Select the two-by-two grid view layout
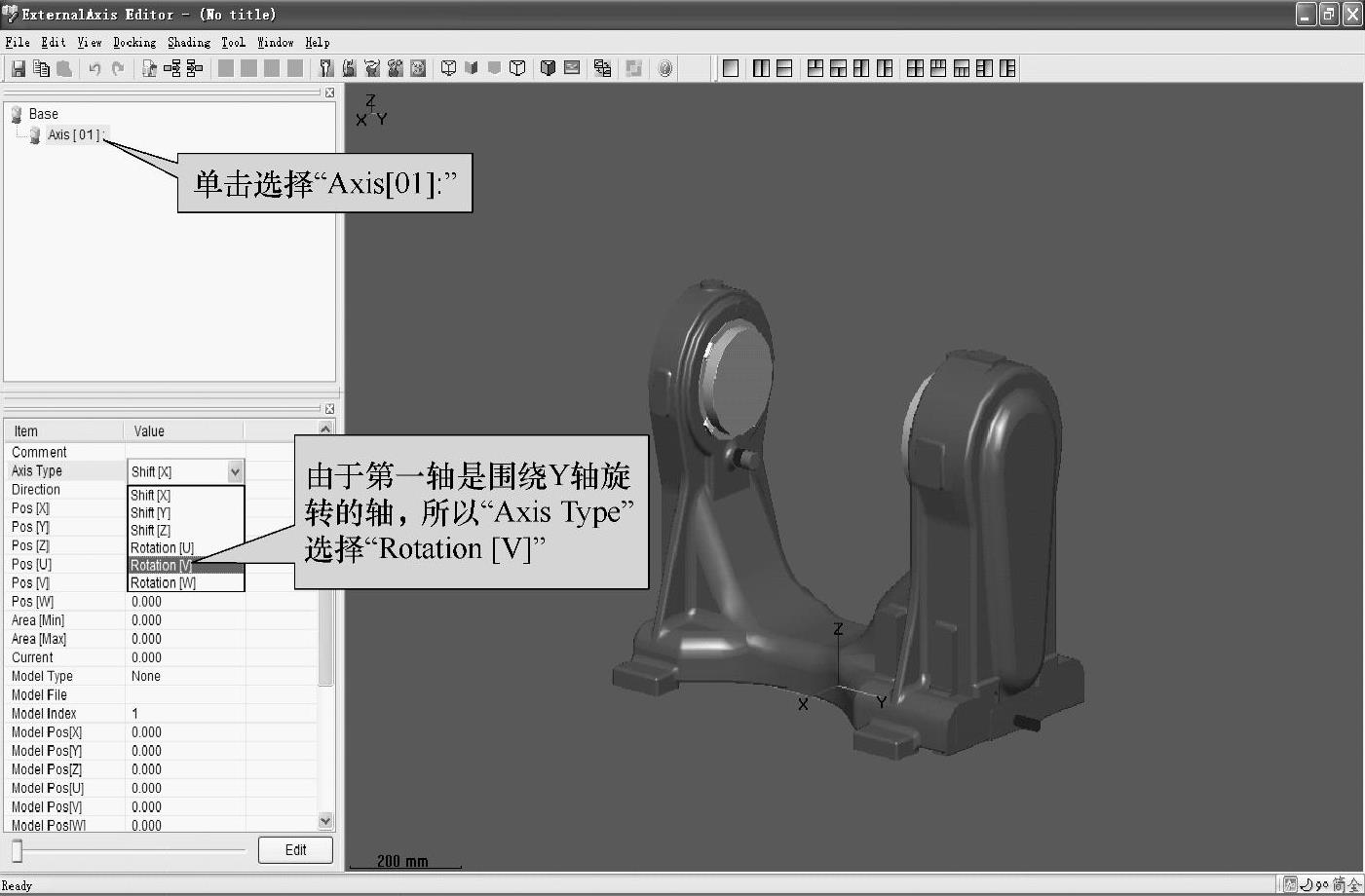The image size is (1365, 896). (x=915, y=68)
